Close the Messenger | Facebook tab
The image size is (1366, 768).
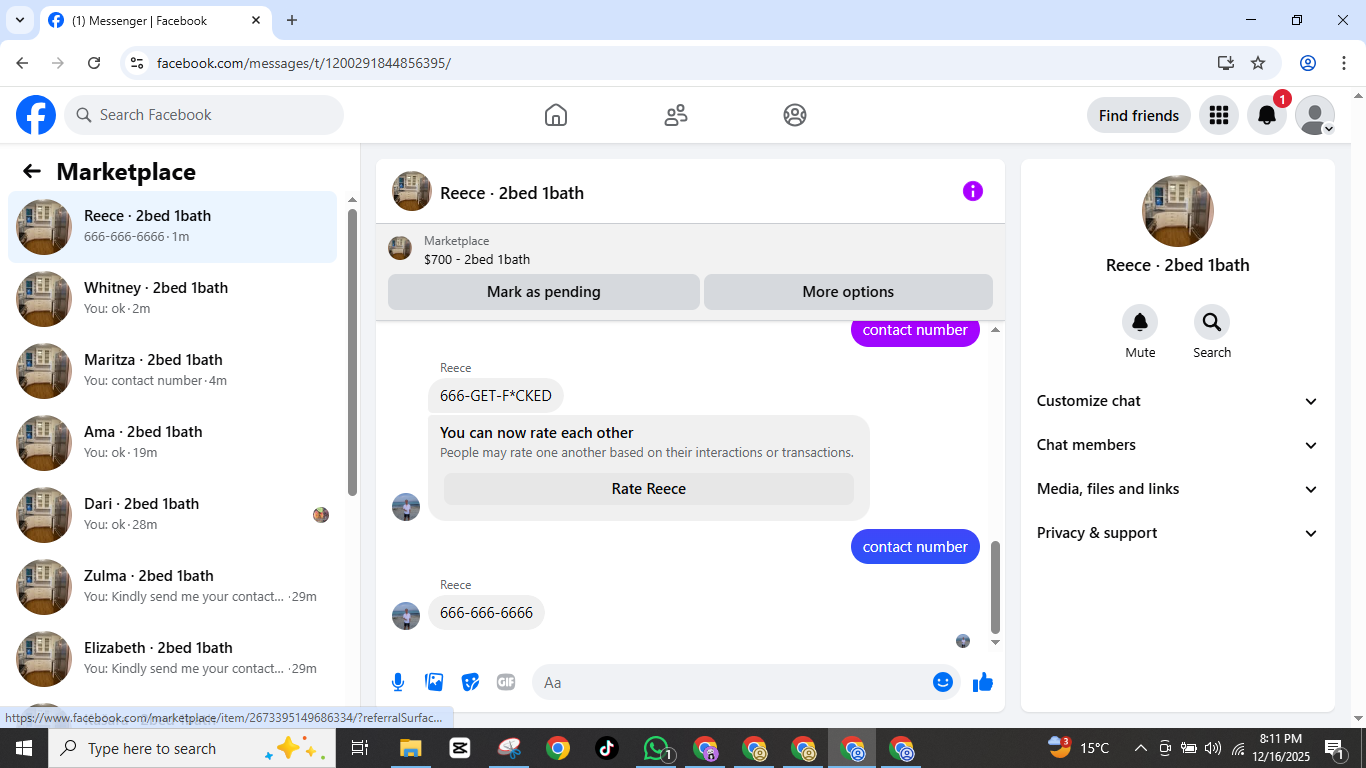pos(256,20)
